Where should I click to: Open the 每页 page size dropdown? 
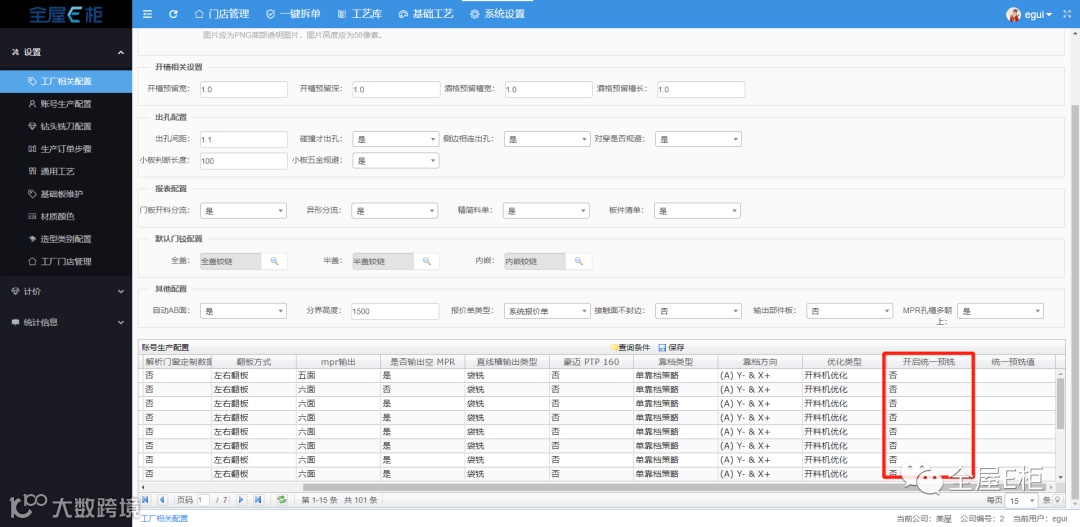coord(1022,500)
